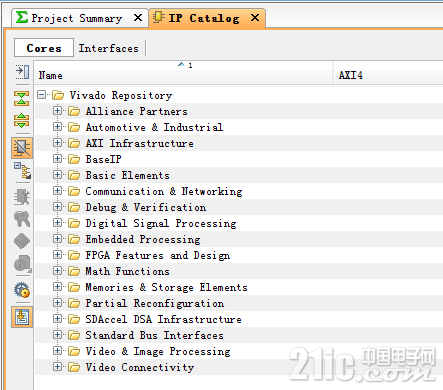Expand the Math Functions folder
443x390 pixels.
click(x=57, y=271)
